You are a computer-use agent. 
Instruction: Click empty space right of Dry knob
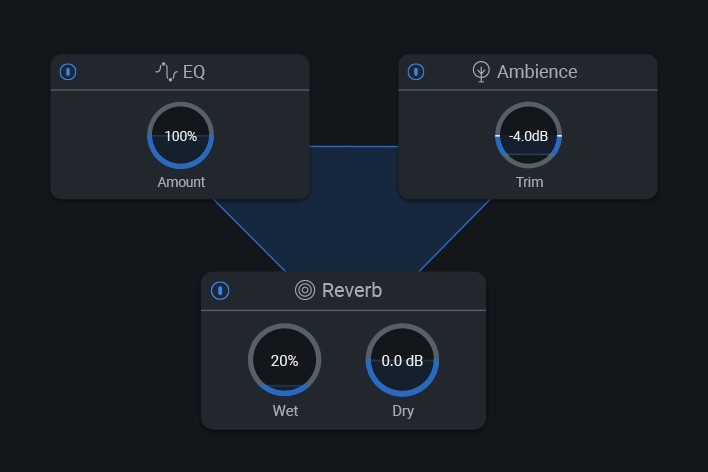click(x=460, y=365)
